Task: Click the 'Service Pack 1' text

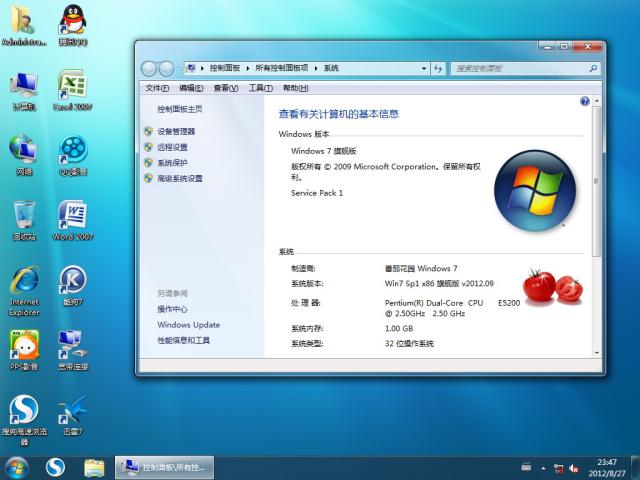Action: coord(317,193)
